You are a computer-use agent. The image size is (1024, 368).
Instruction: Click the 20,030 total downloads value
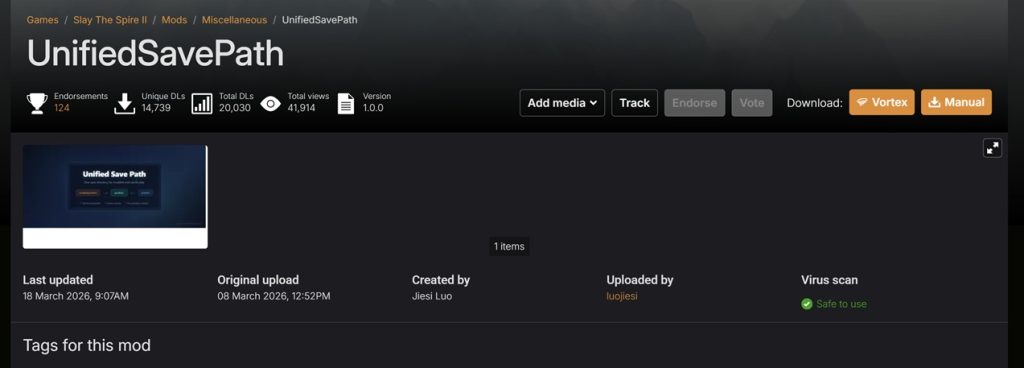(234, 108)
